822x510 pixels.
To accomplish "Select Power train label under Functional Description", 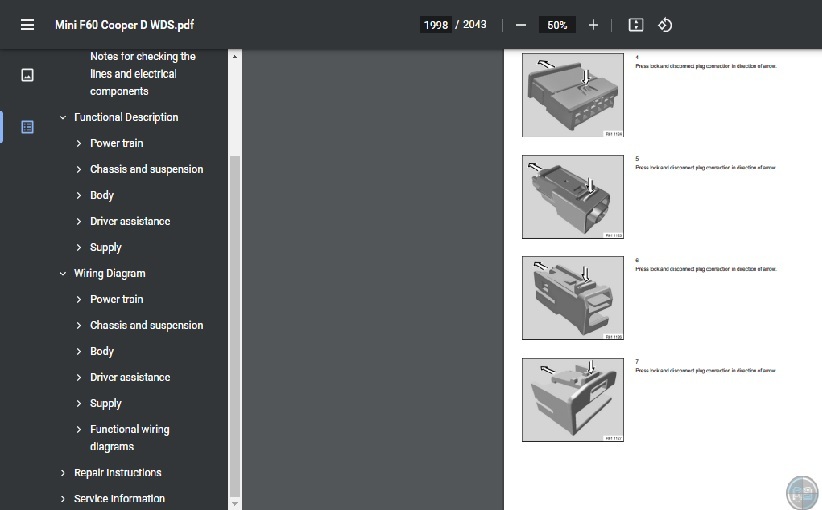I will (x=116, y=143).
